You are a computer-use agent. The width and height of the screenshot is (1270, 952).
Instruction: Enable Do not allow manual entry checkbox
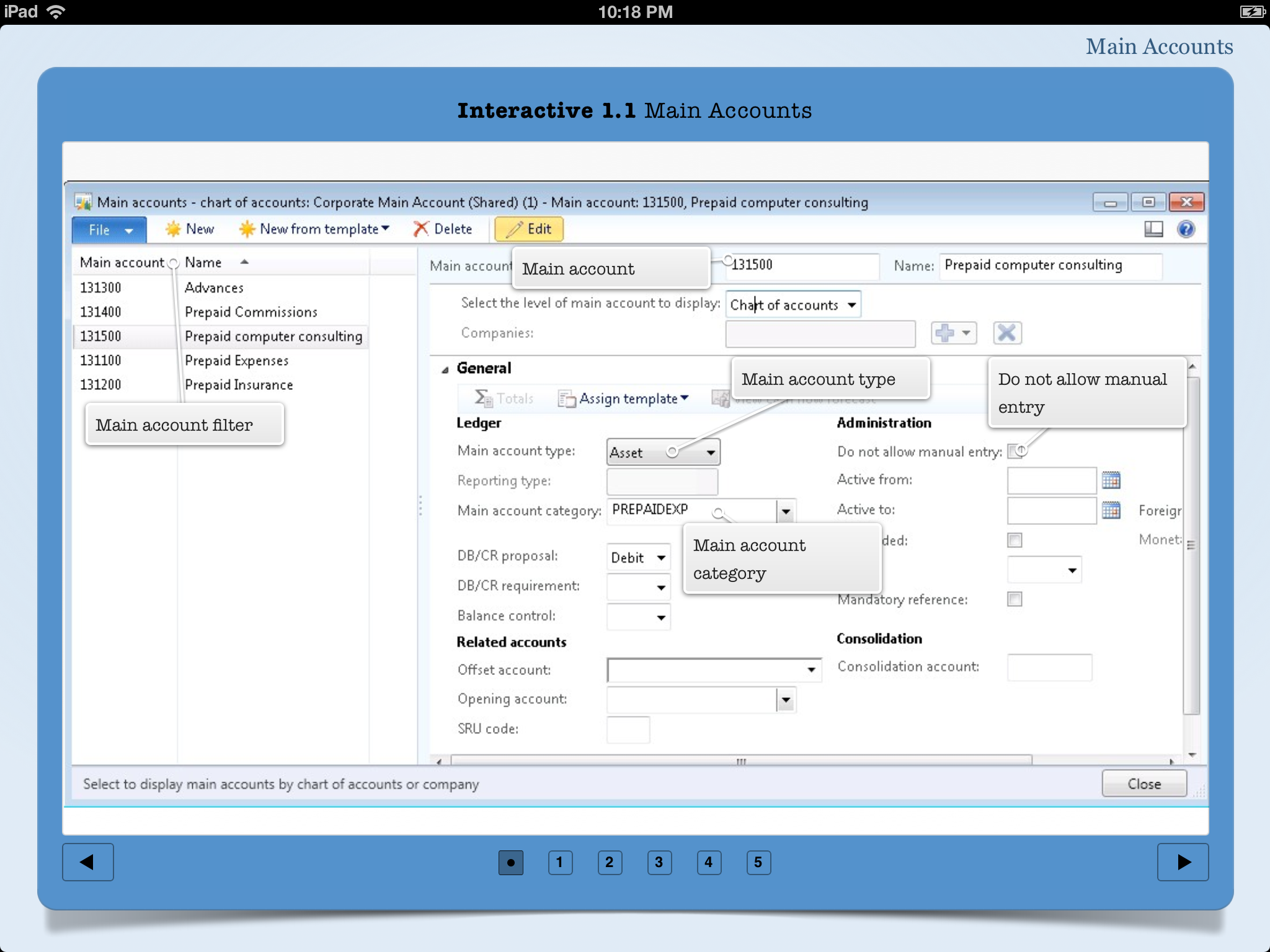[x=1014, y=451]
